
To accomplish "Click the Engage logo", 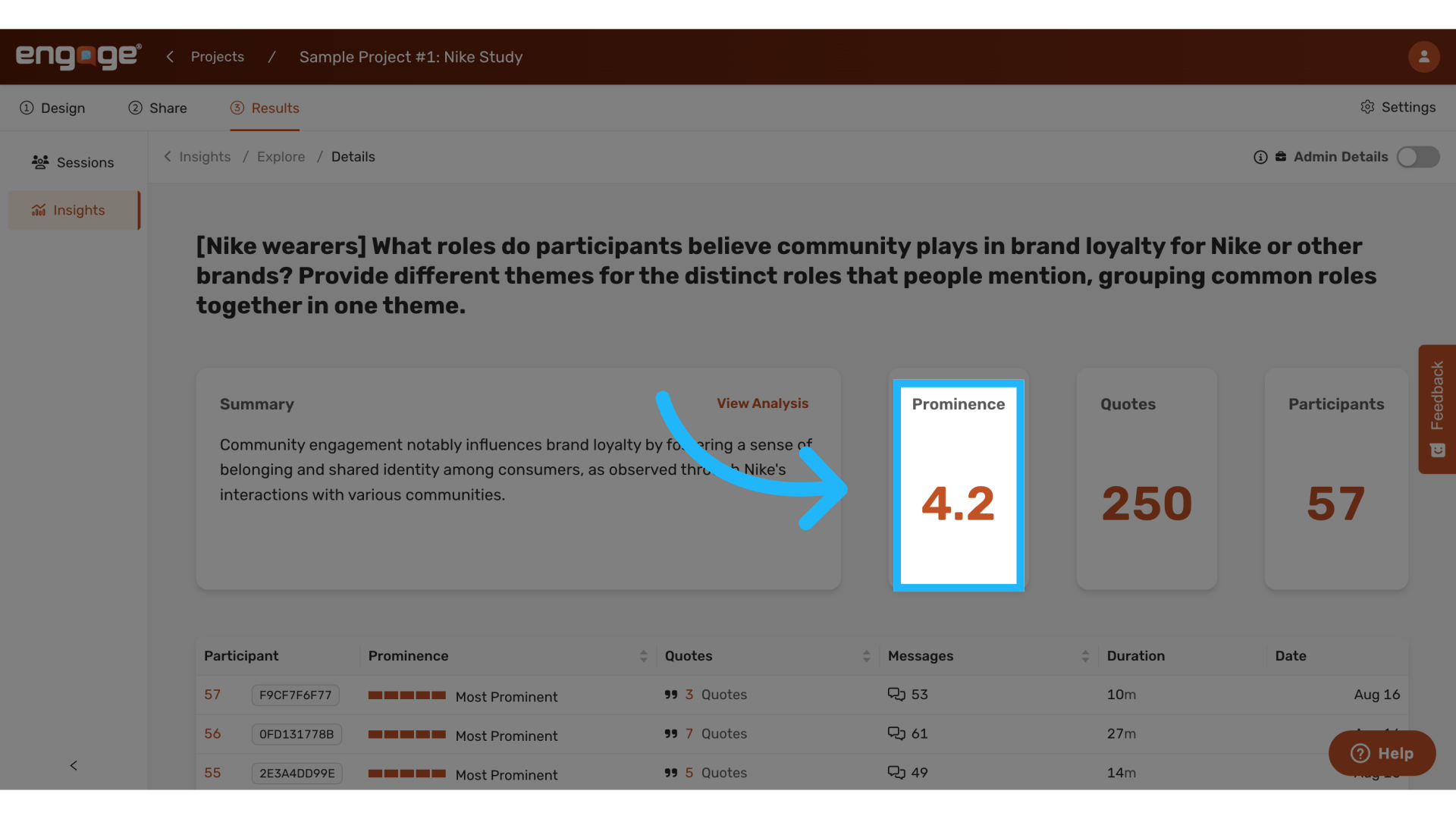I will pos(78,57).
